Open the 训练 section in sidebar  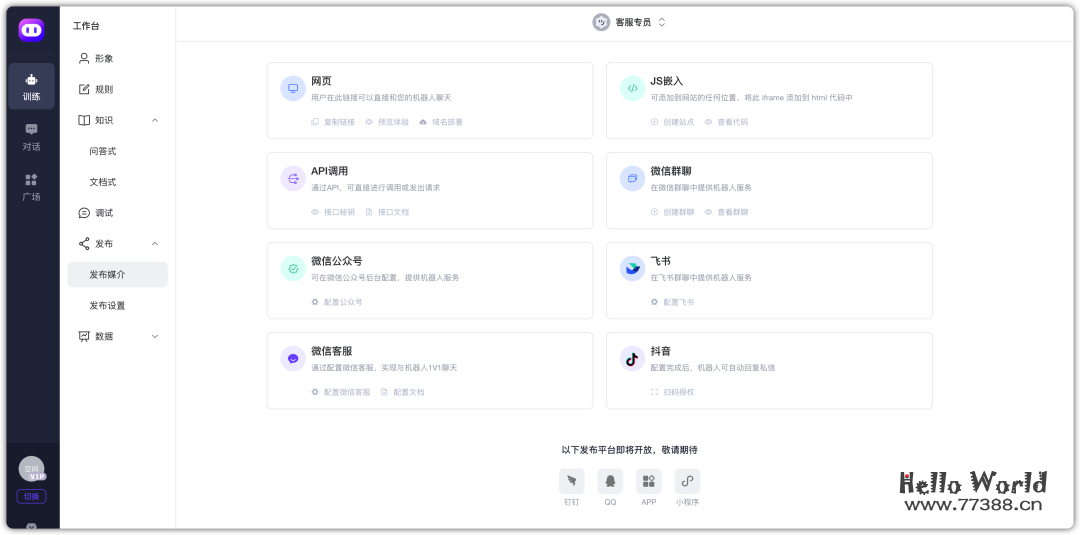[x=32, y=87]
